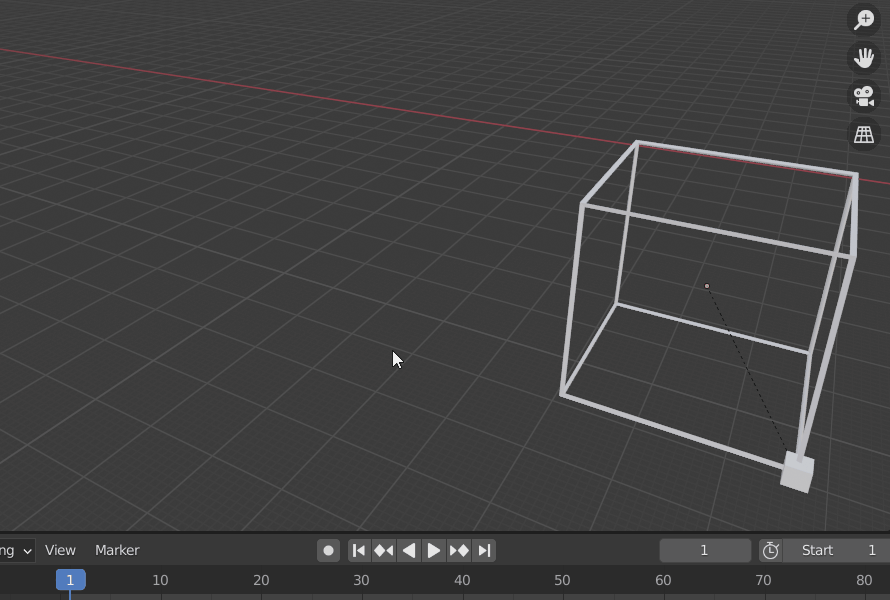
Task: Toggle the preview range stopwatch icon
Action: pyautogui.click(x=771, y=551)
